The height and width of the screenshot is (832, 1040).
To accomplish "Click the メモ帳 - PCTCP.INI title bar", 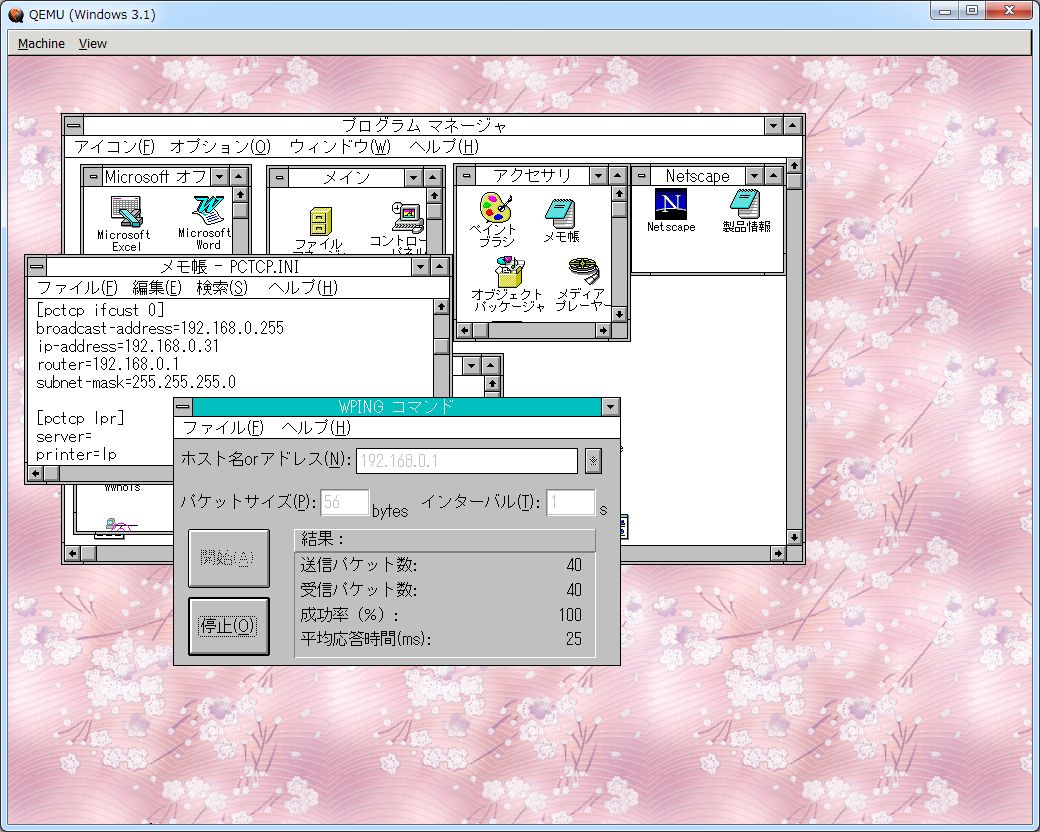I will pyautogui.click(x=229, y=267).
